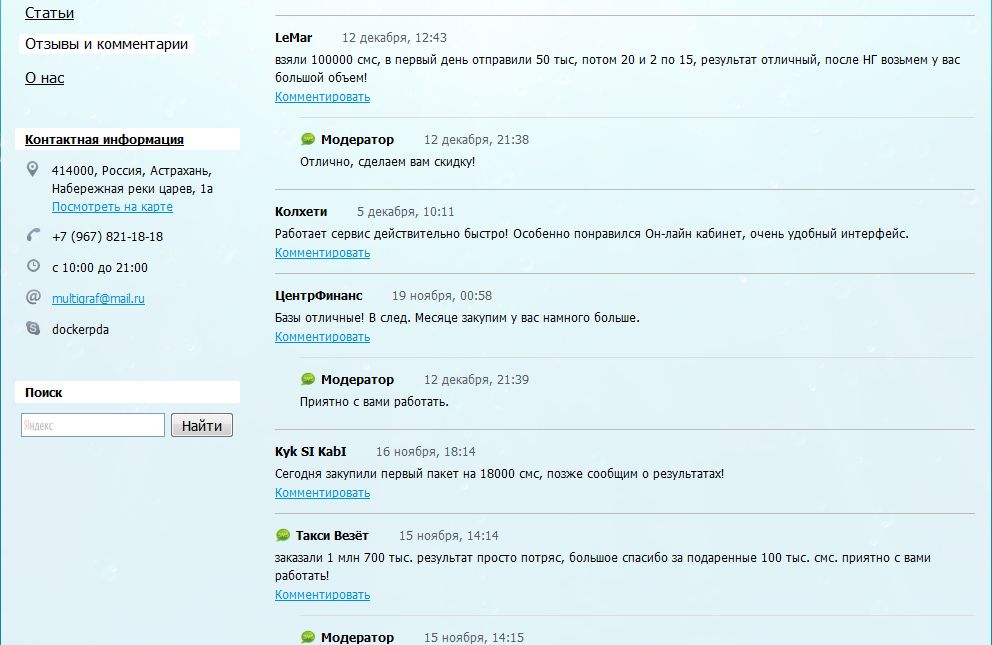The width and height of the screenshot is (992, 645).
Task: Click Комментировать under LeMar review
Action: coord(322,97)
